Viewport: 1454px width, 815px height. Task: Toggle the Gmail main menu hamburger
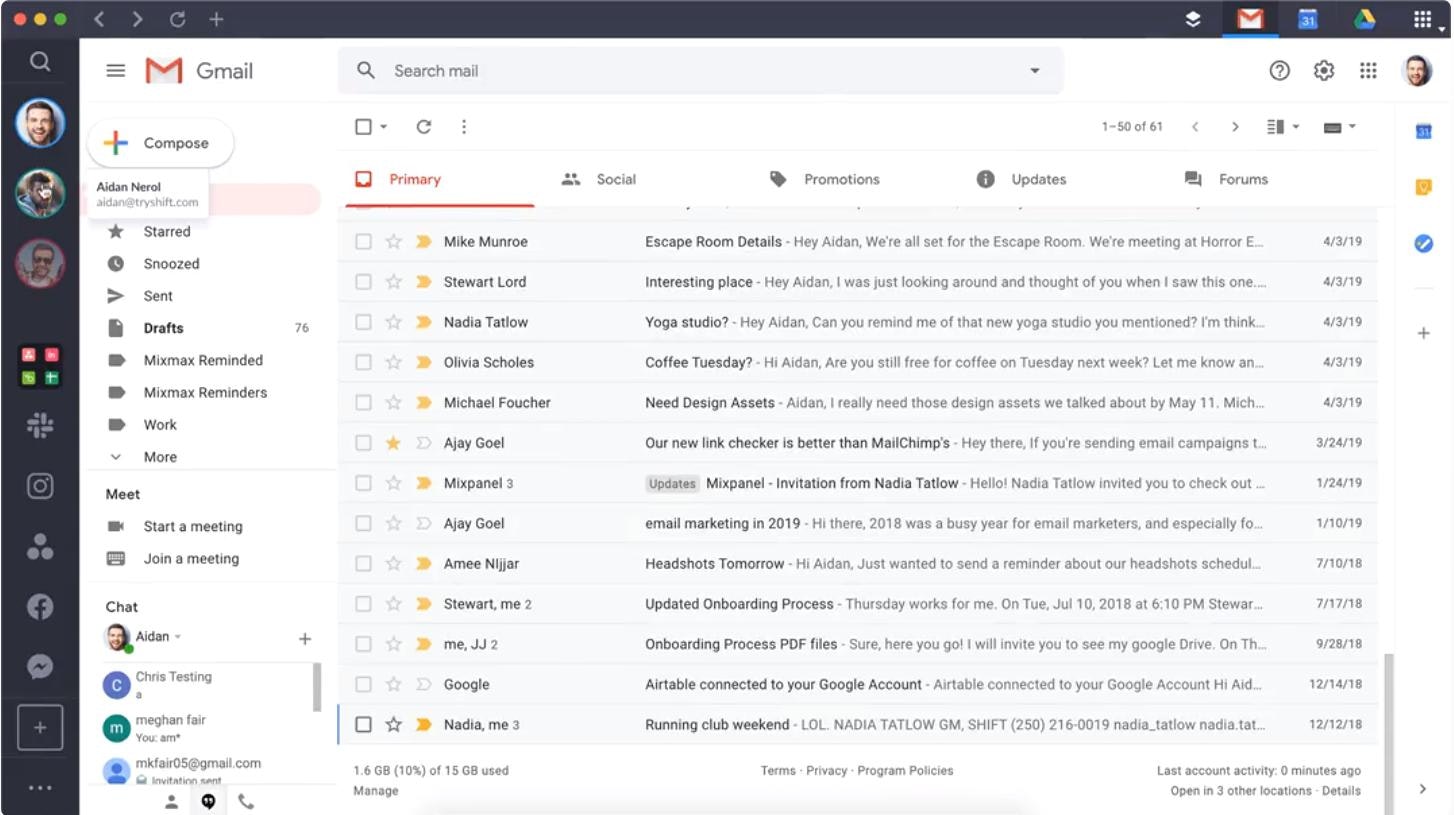click(116, 71)
